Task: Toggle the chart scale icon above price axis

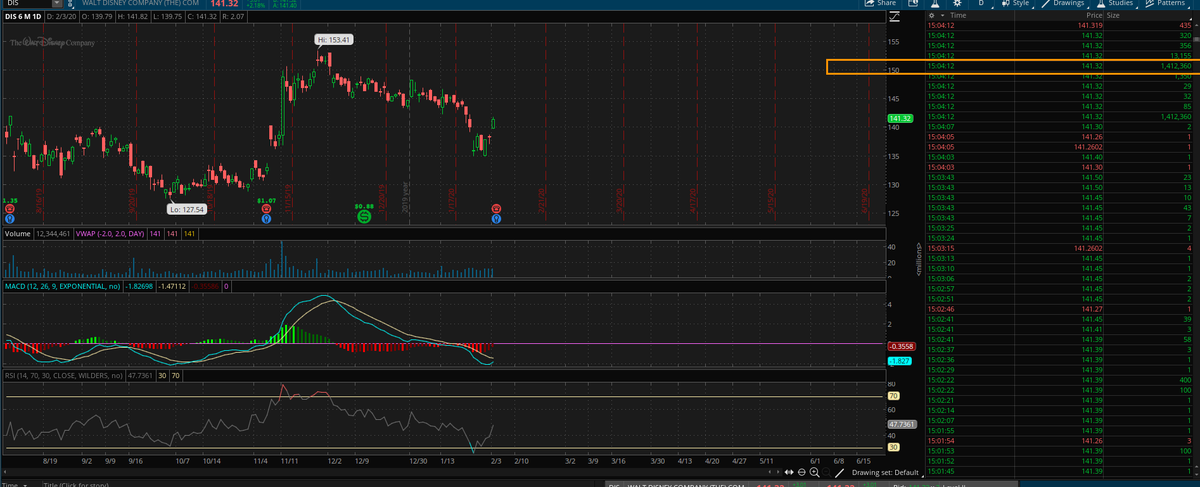Action: (895, 17)
